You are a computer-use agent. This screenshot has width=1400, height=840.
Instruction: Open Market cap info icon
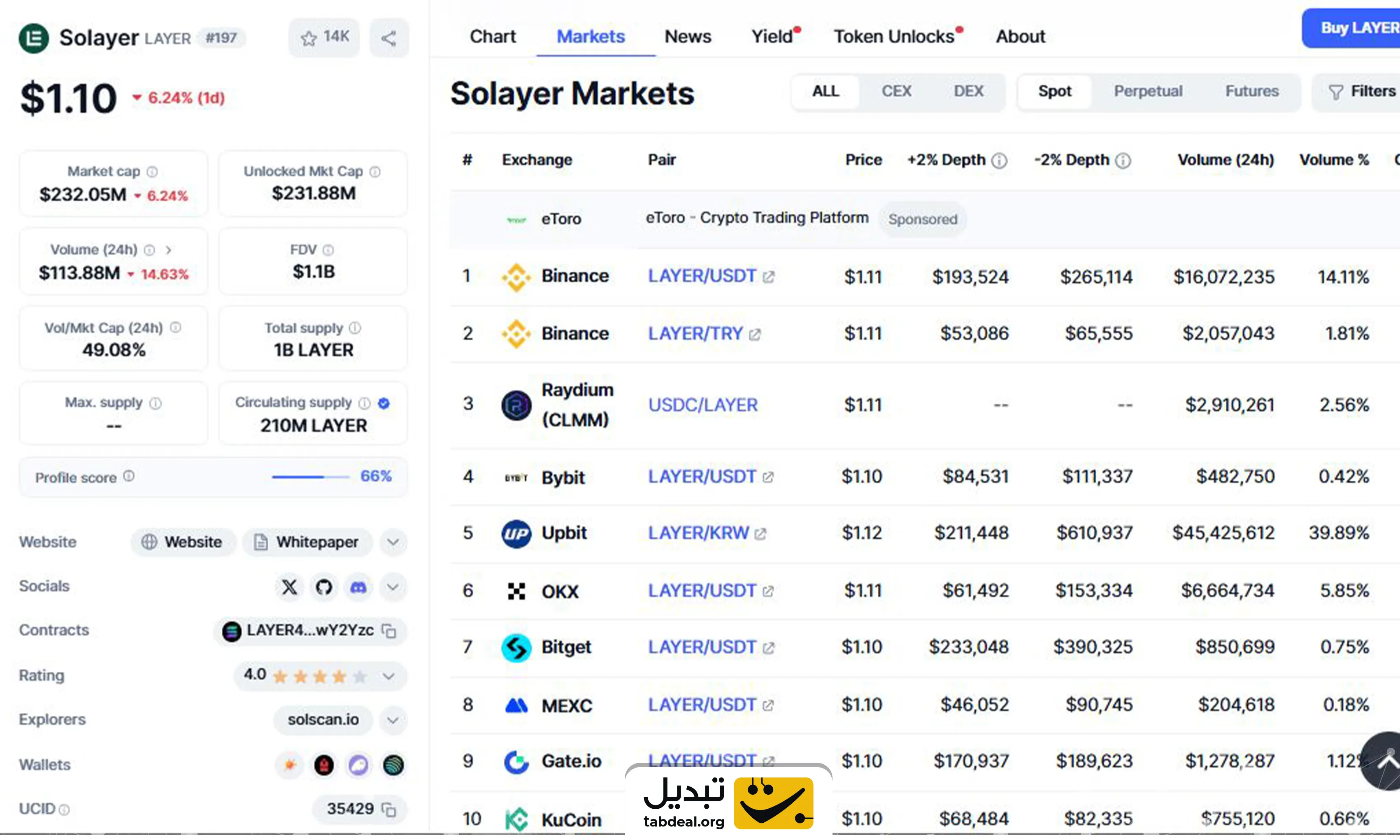pyautogui.click(x=152, y=172)
